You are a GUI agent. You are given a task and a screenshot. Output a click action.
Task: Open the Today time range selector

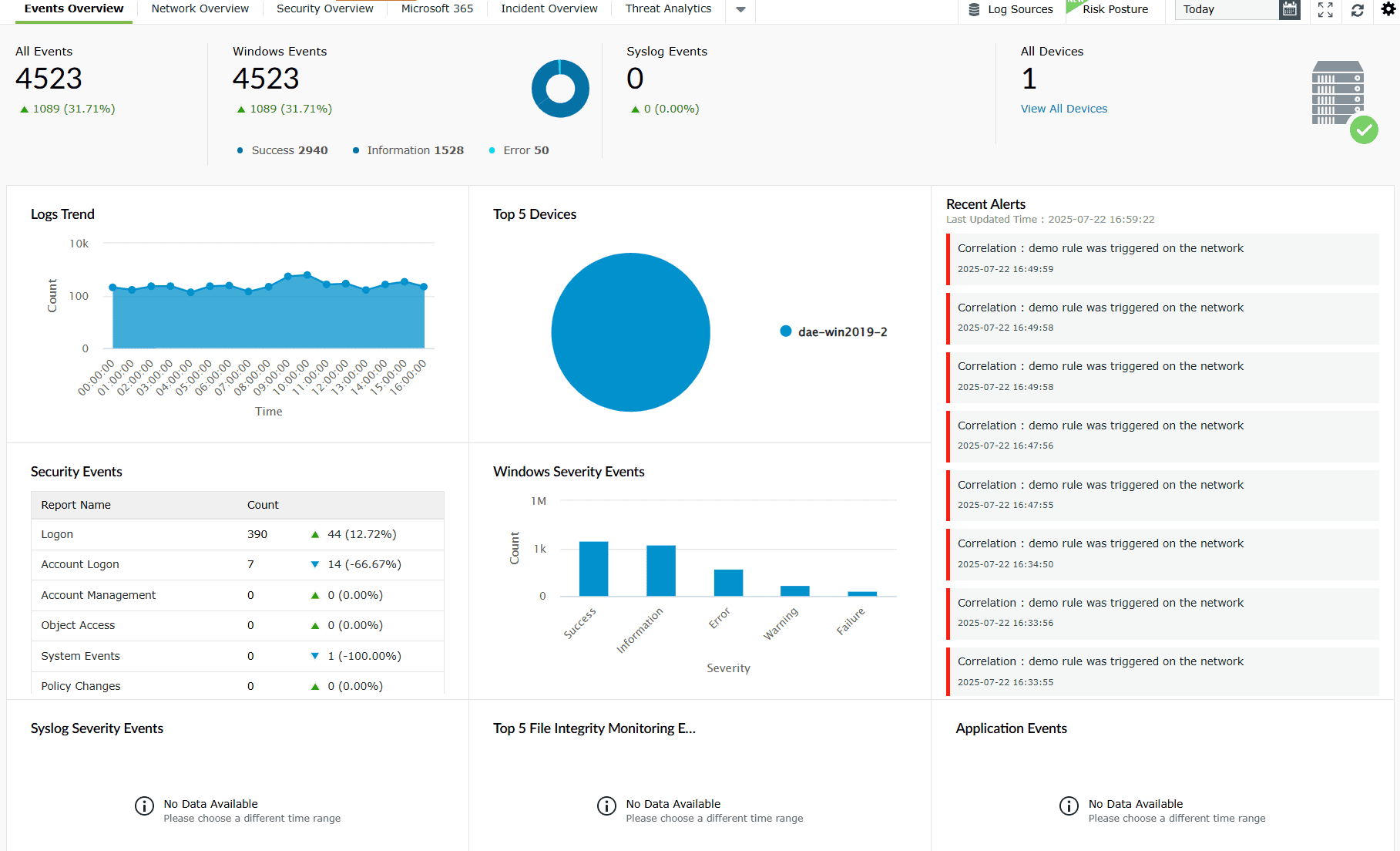1225,9
